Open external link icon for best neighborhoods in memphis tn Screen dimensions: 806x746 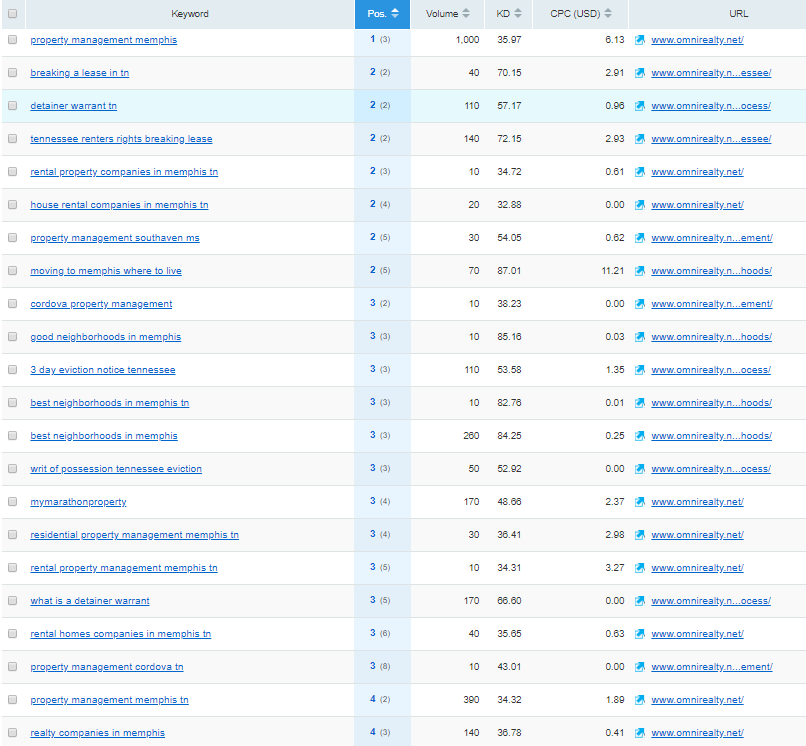[639, 403]
